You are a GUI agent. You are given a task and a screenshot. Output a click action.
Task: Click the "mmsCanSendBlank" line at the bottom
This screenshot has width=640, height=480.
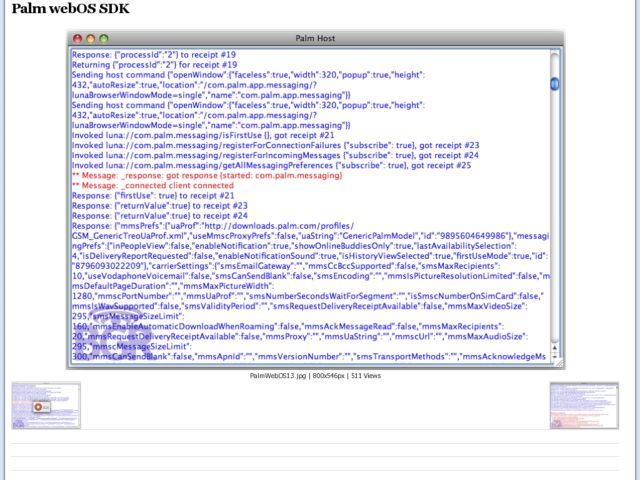[309, 356]
